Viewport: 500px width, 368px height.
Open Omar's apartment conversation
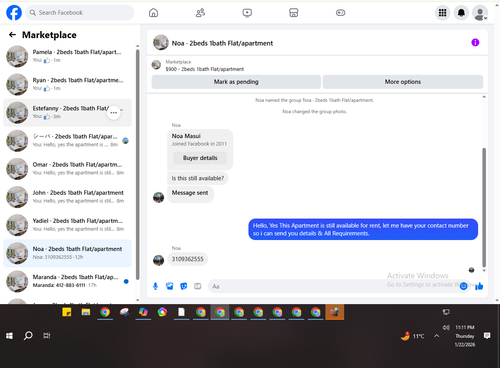(x=67, y=169)
